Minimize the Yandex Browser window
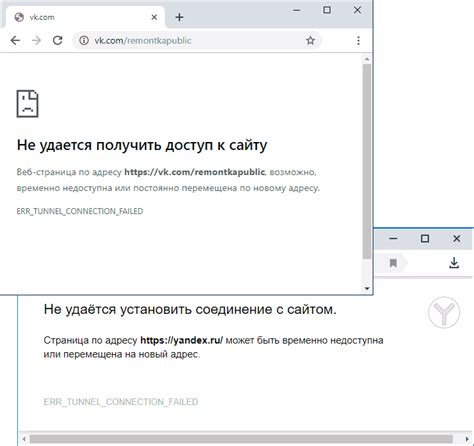The width and height of the screenshot is (474, 446). [x=393, y=239]
